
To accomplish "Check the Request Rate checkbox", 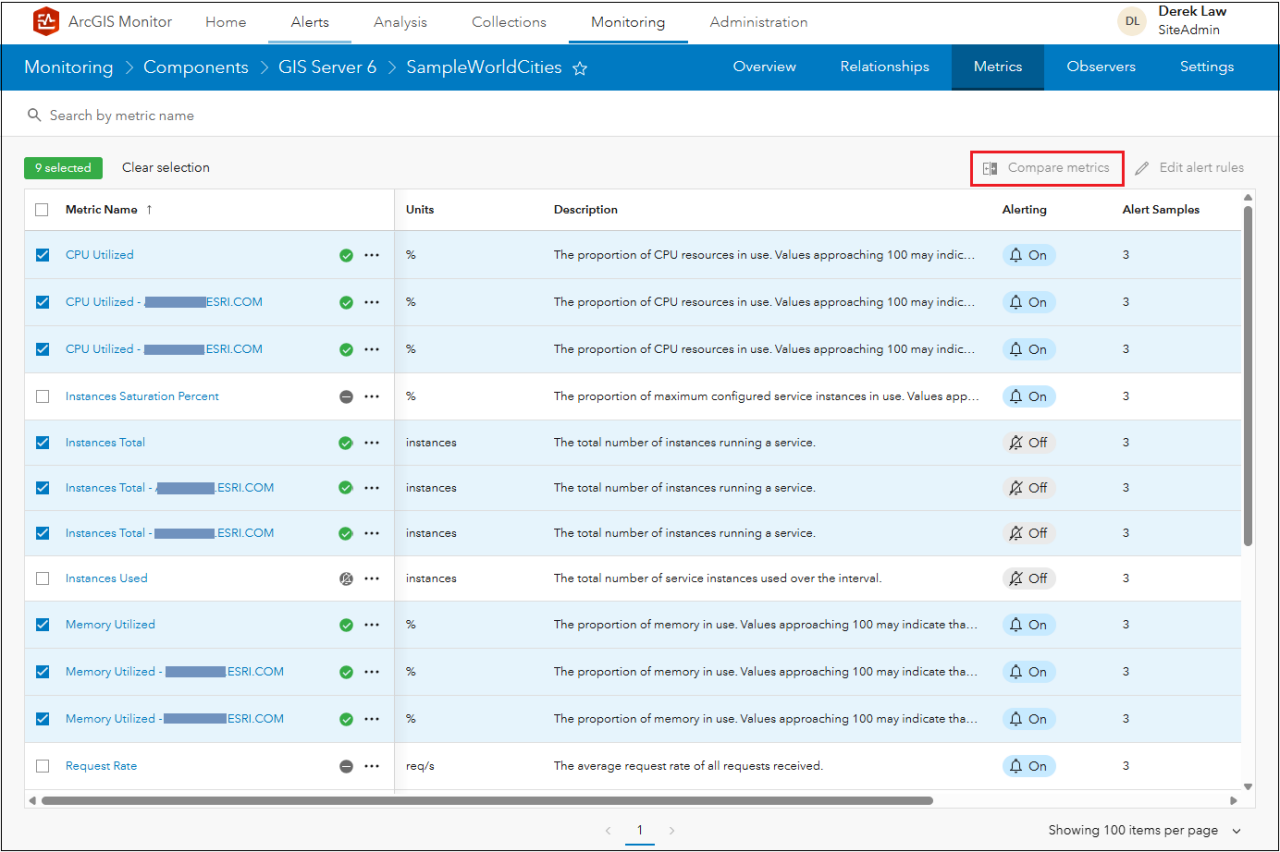I will coord(42,766).
